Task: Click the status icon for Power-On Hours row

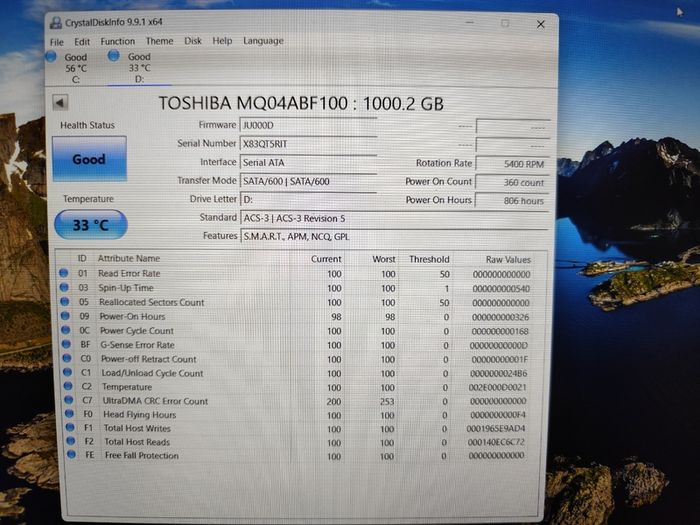Action: pos(65,316)
